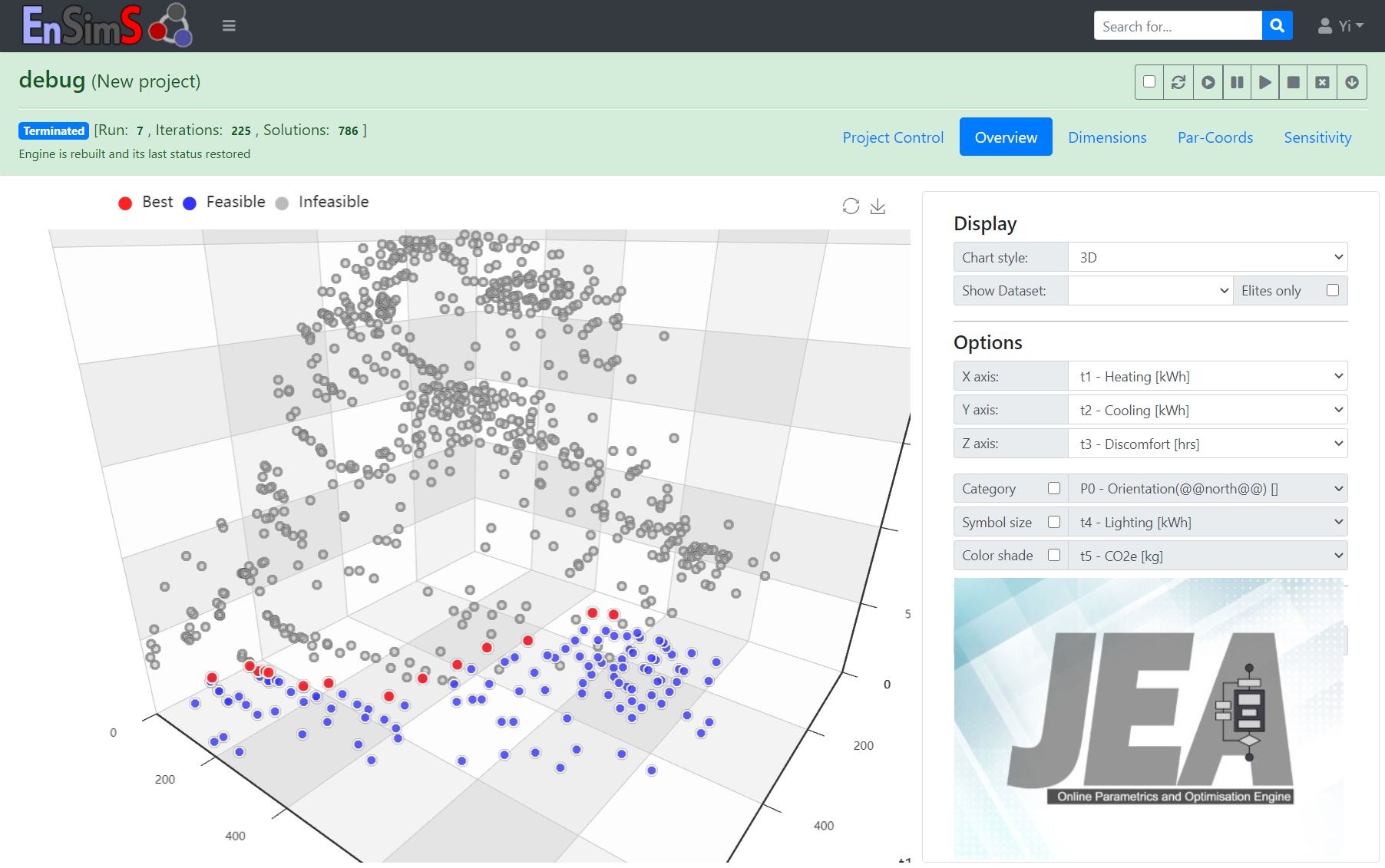Toggle the Category option checkbox
Screen dimensions: 1385x868
click(x=1055, y=488)
